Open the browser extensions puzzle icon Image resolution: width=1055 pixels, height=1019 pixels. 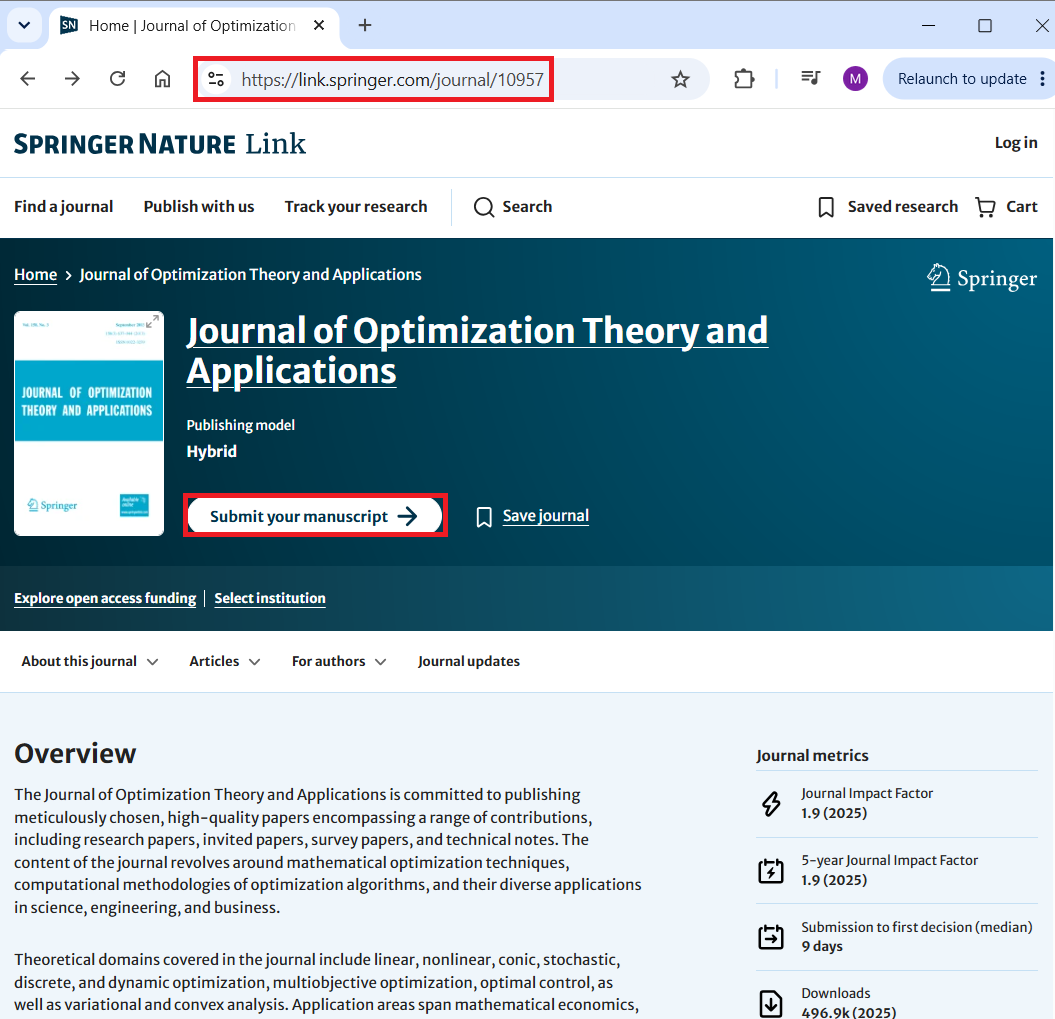[743, 79]
